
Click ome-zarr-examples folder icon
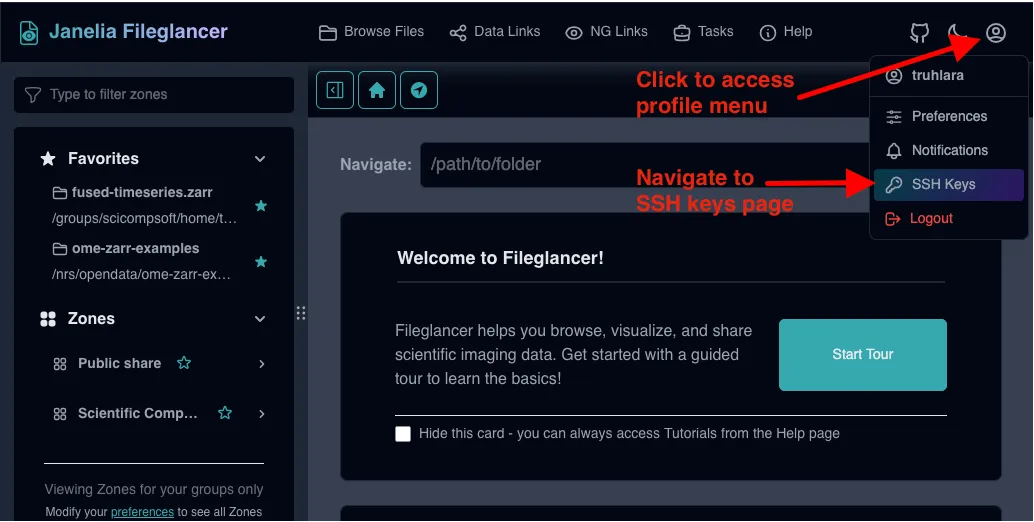(x=60, y=249)
